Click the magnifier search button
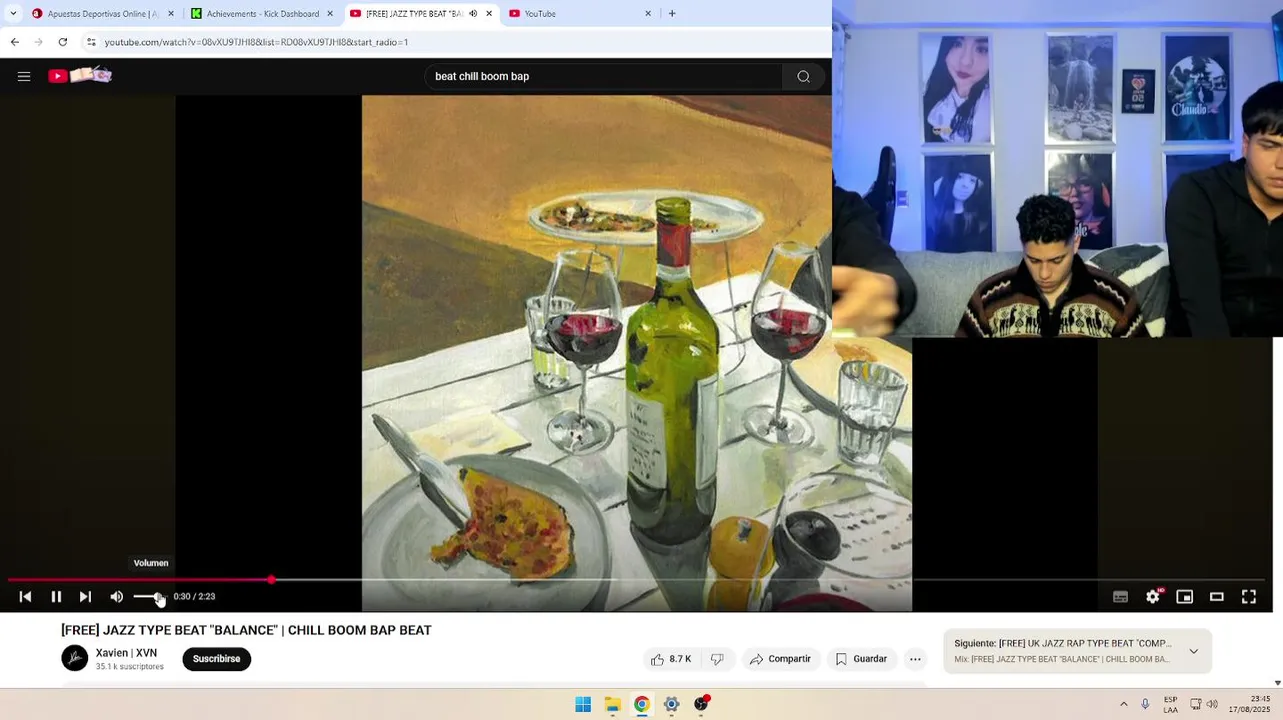 pyautogui.click(x=803, y=76)
